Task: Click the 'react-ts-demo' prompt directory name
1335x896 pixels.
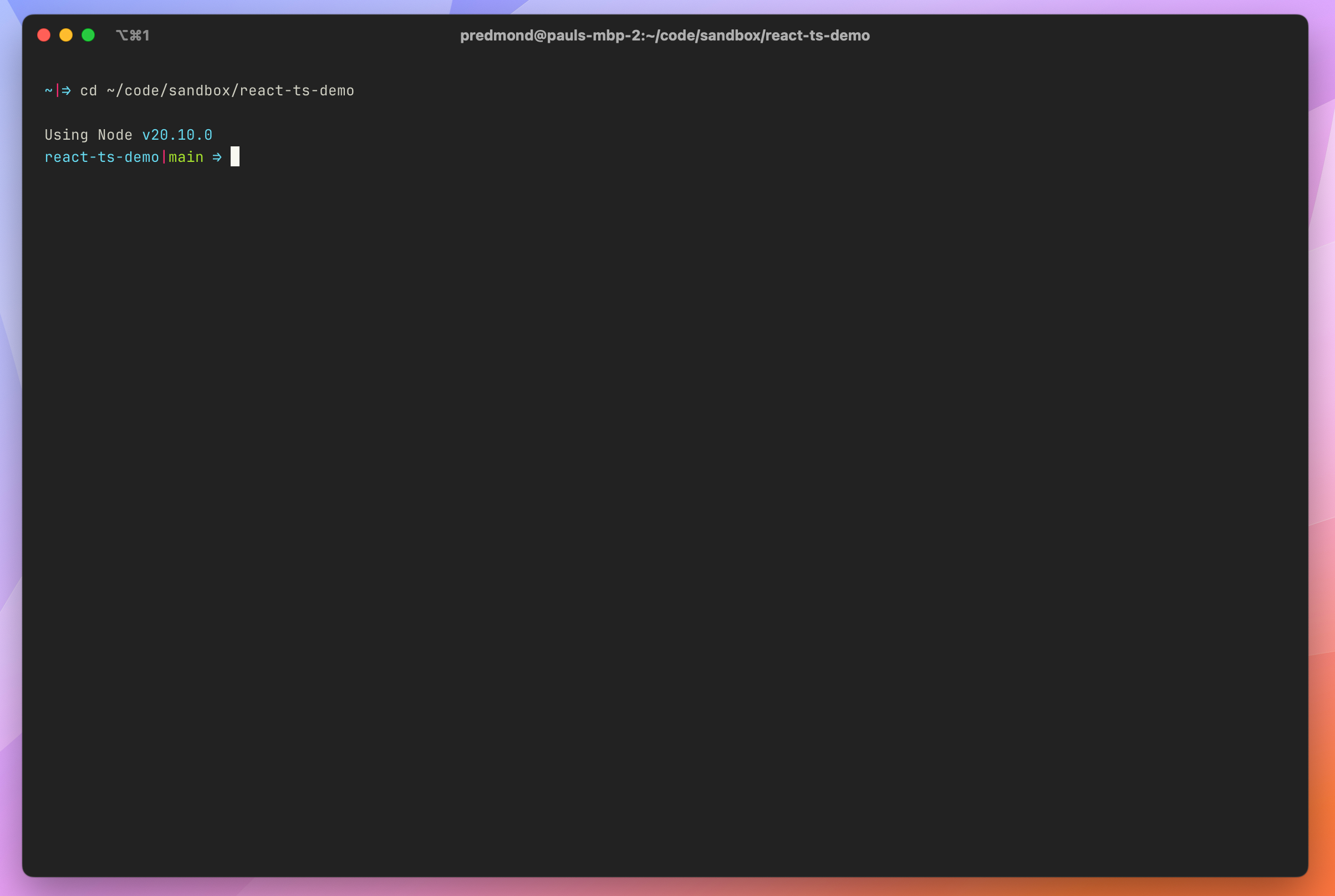Action: pyautogui.click(x=101, y=157)
